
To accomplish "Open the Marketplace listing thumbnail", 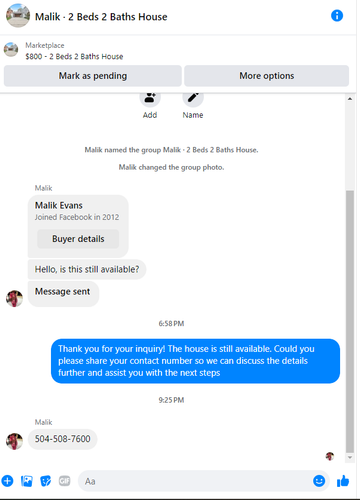I will click(11, 50).
